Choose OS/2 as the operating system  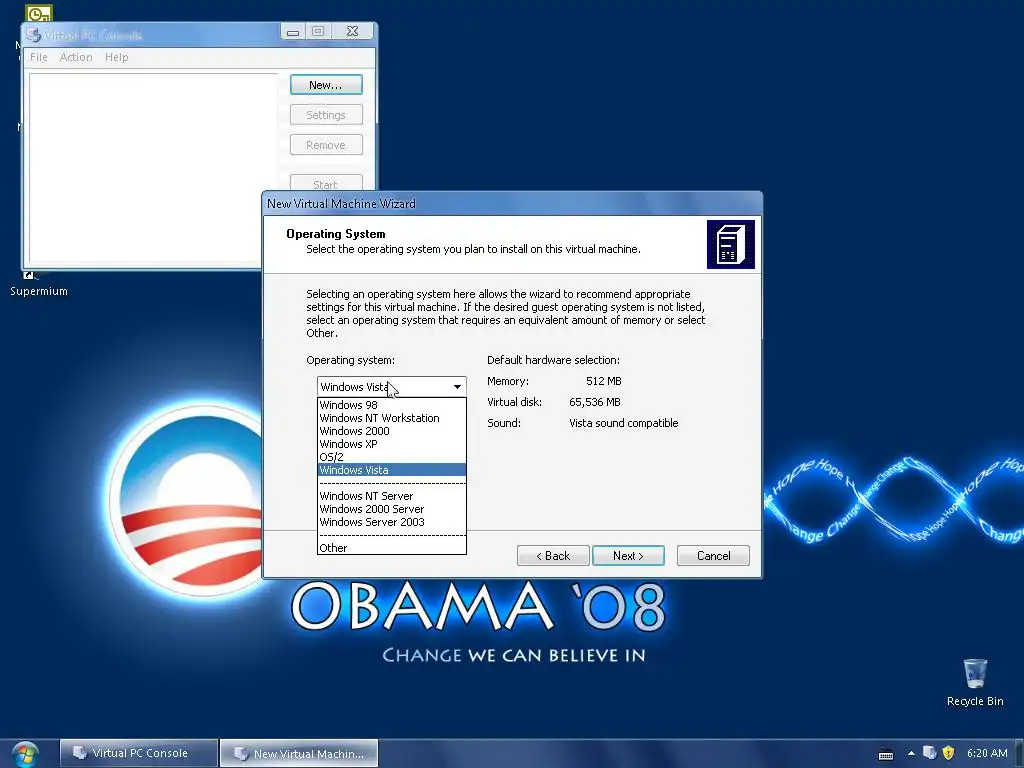392,457
